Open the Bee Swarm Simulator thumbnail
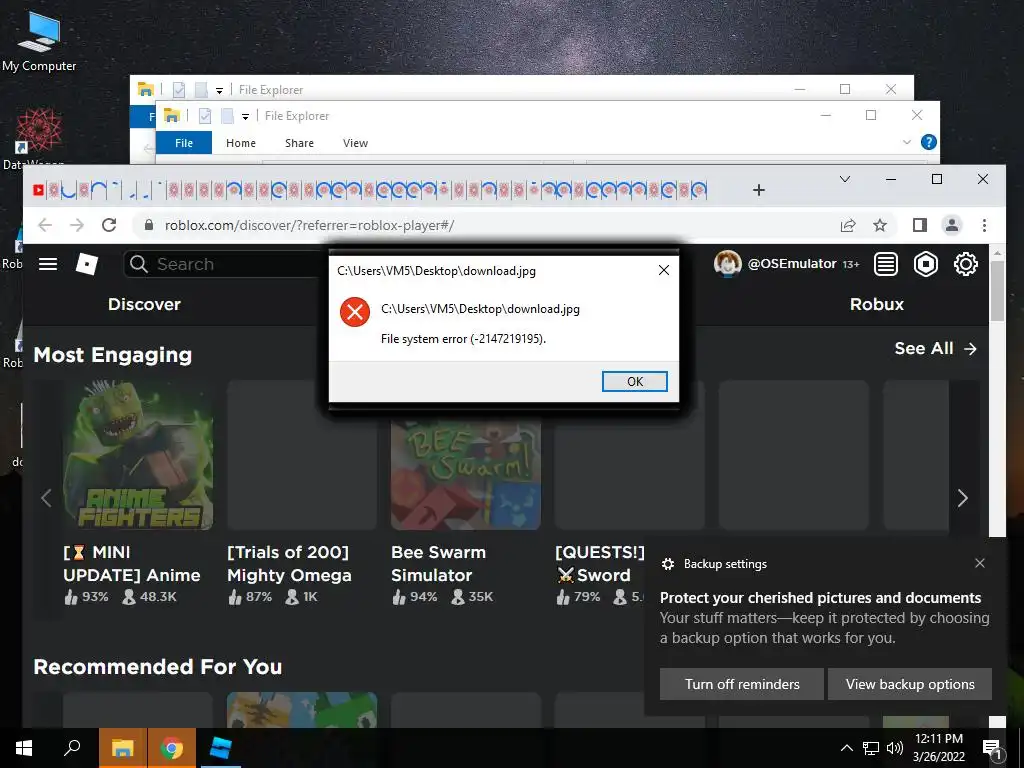 [x=466, y=475]
